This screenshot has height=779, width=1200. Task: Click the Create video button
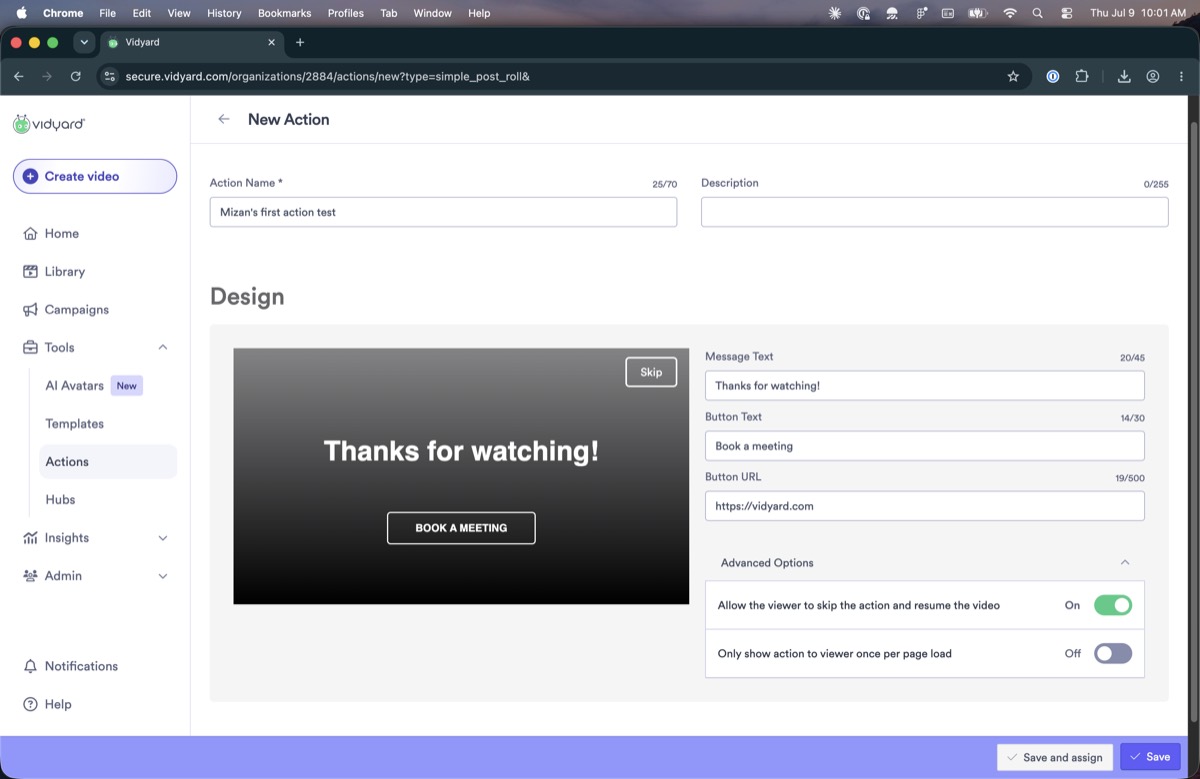[95, 176]
